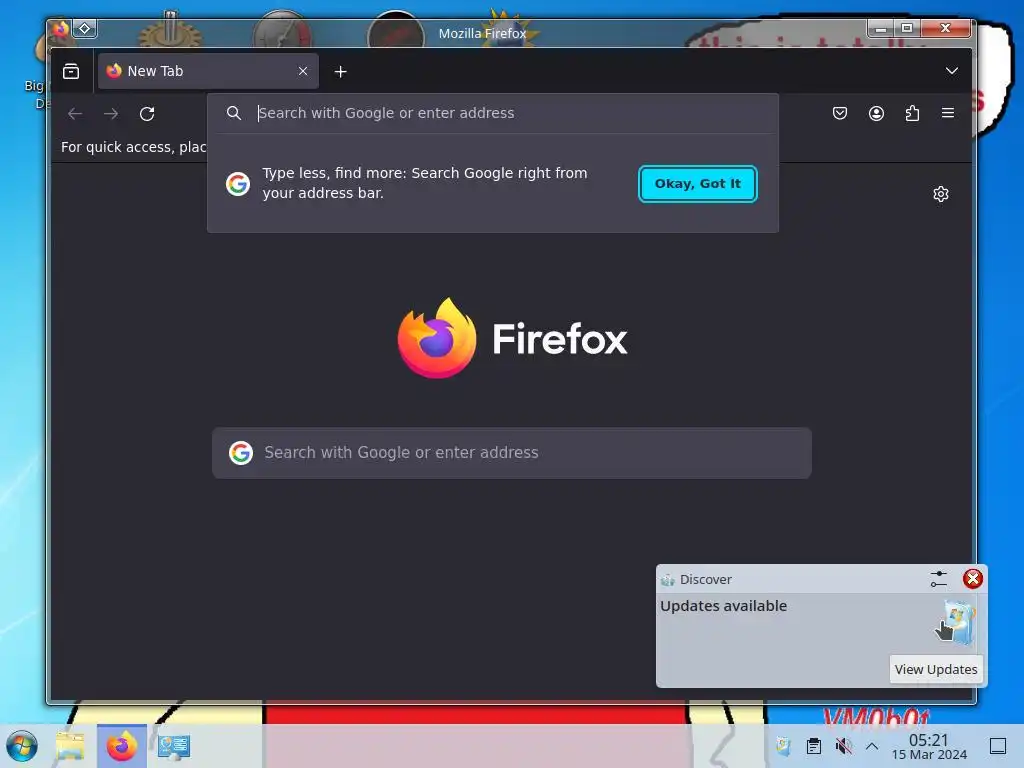Viewport: 1024px width, 768px height.
Task: Click the Google icon in tip banner
Action: [x=238, y=184]
